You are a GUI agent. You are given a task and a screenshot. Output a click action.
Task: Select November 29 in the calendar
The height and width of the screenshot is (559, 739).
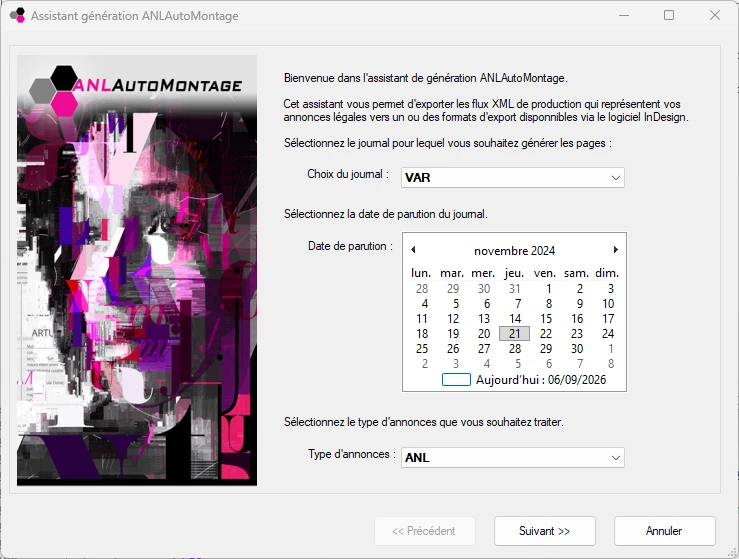click(546, 349)
